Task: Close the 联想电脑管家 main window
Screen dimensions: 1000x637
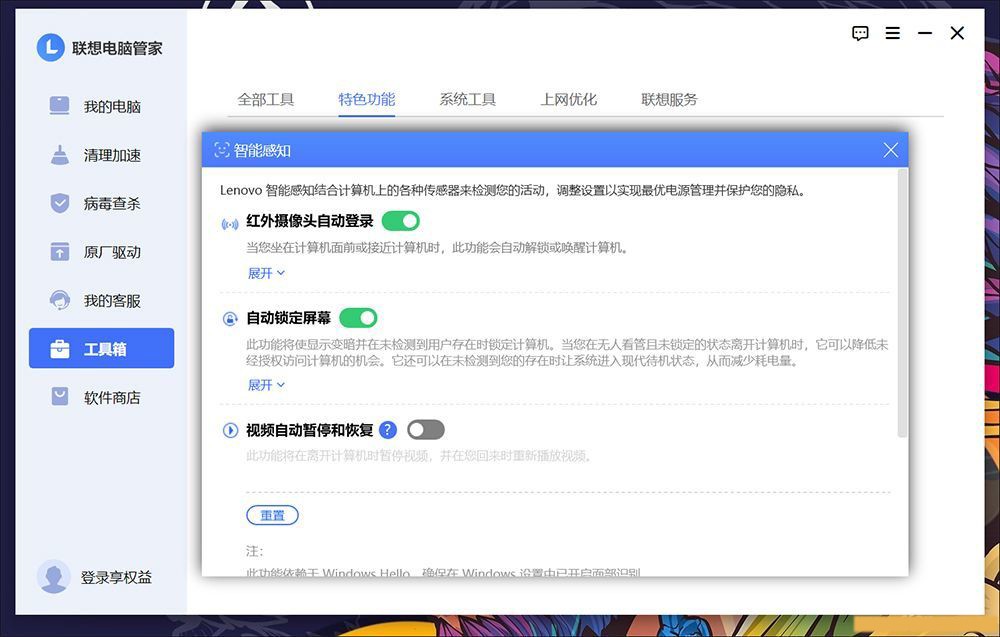Action: [x=957, y=33]
